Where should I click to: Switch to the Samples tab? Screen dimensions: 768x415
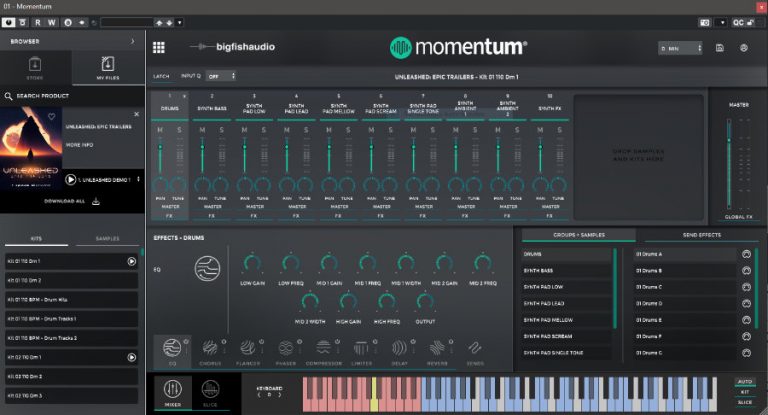(x=107, y=238)
